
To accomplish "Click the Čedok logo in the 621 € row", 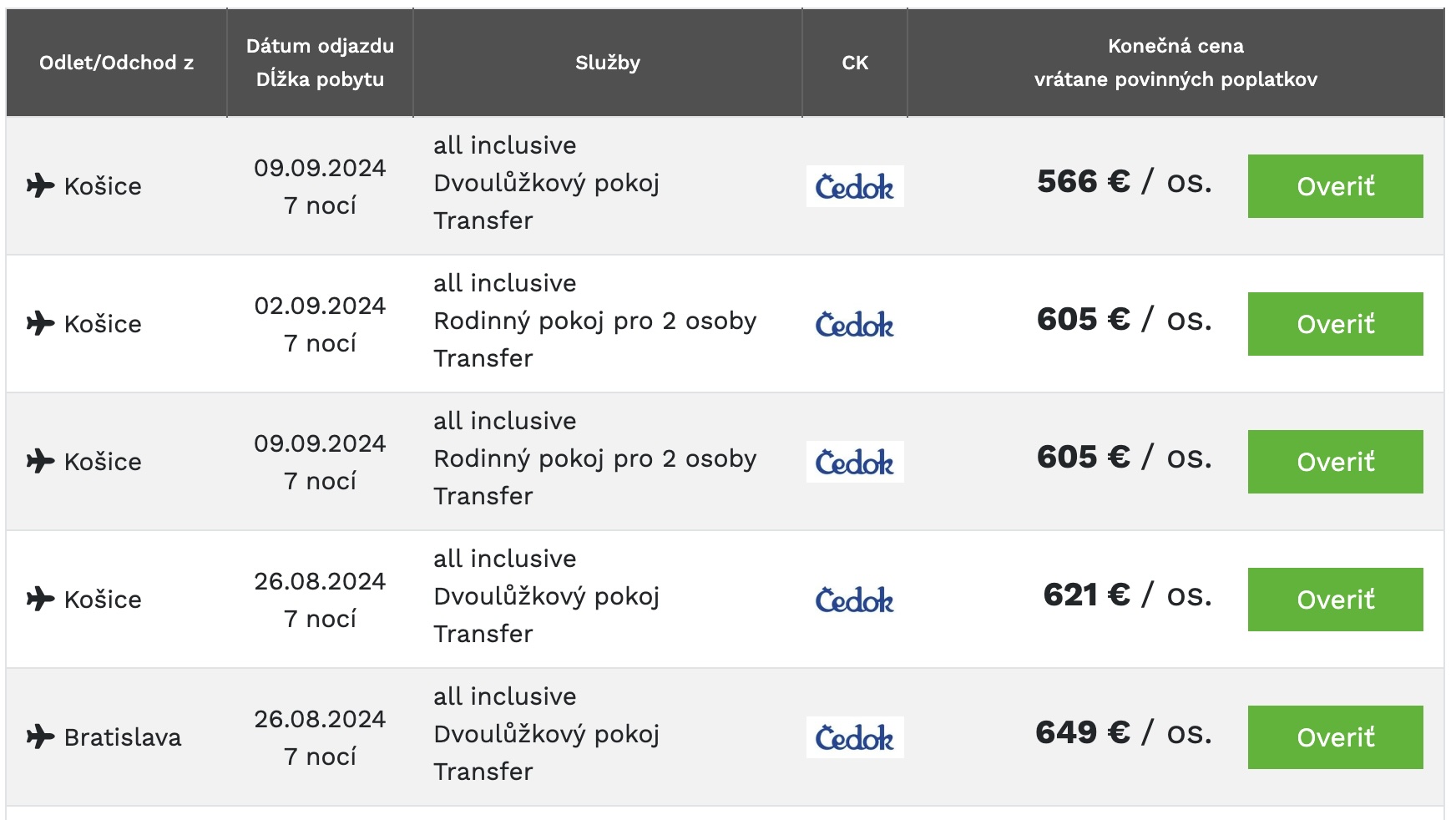I will pyautogui.click(x=854, y=600).
